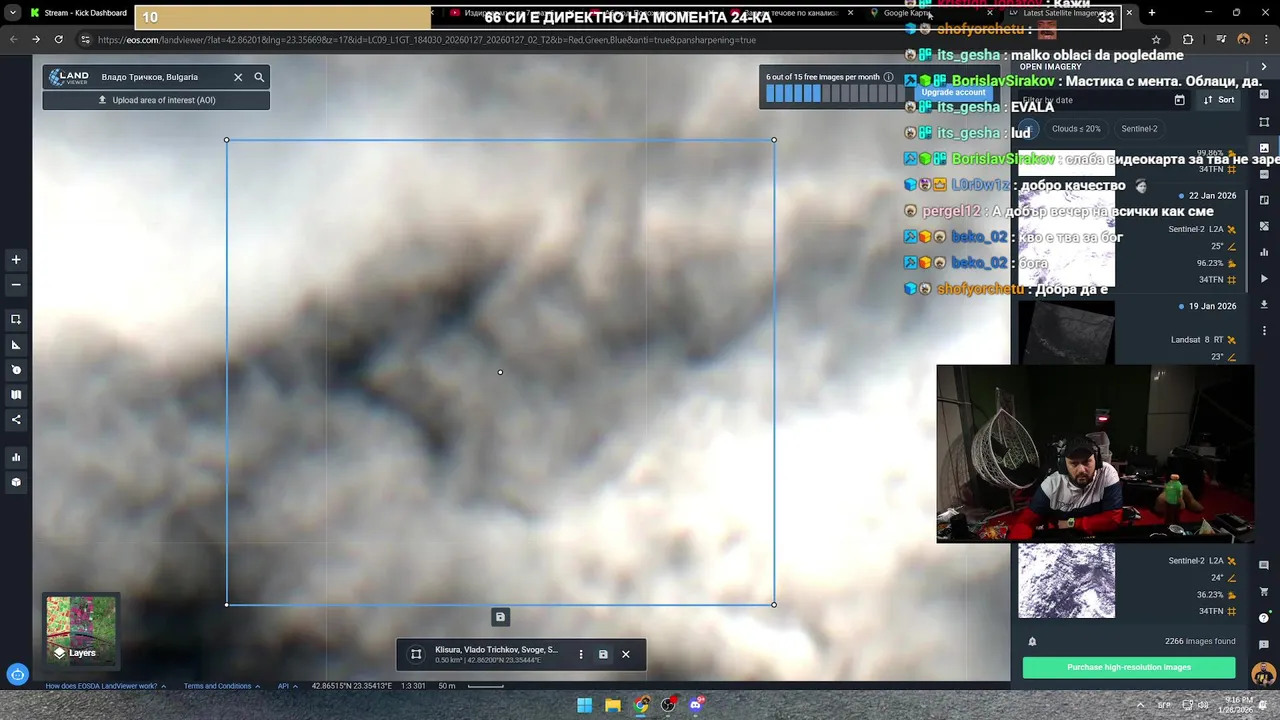The image size is (1280, 720).
Task: Toggle the Sentinel-2 sensor filter chip
Action: point(1139,129)
